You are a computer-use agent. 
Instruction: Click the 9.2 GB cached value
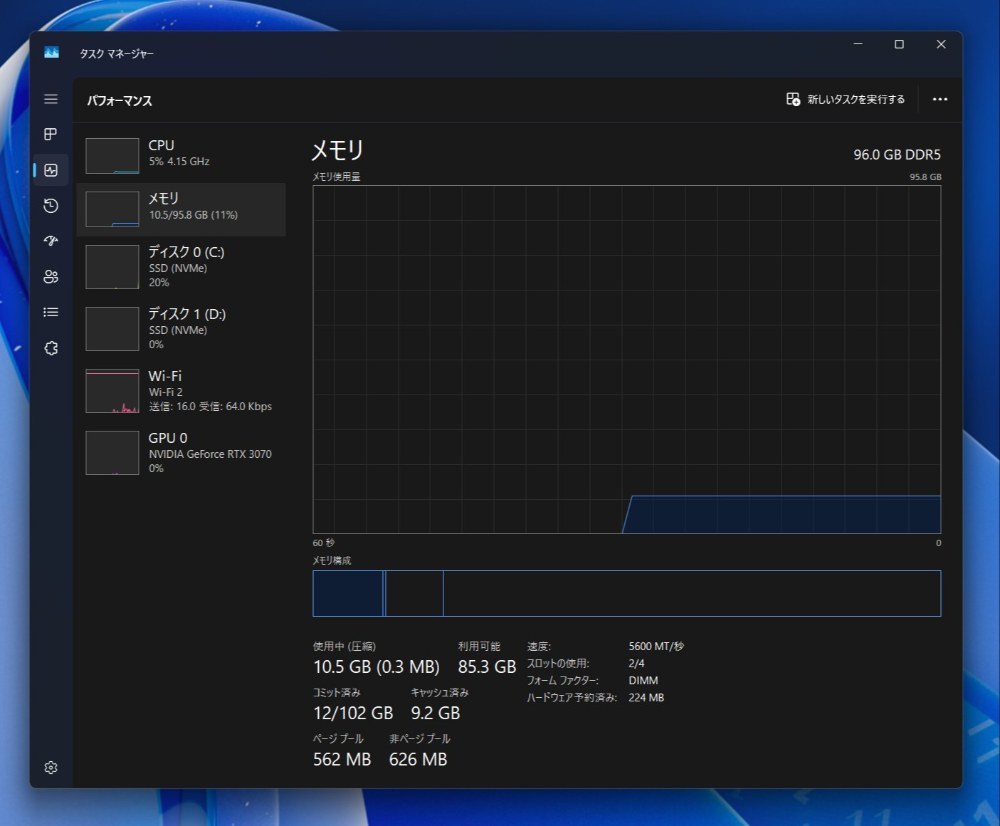tap(436, 712)
